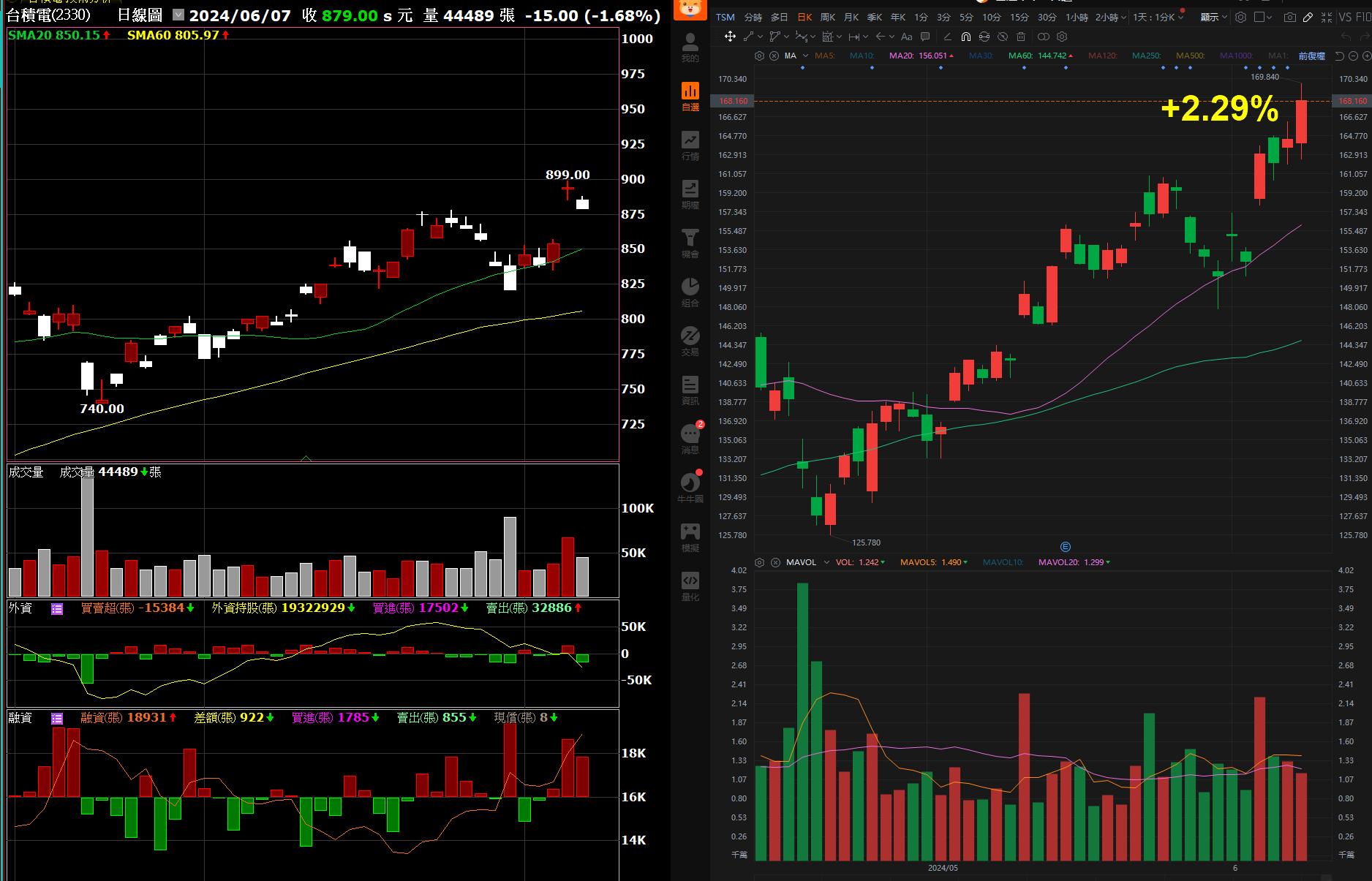Toggle the MA250 line label
The image size is (1372, 881).
pyautogui.click(x=1146, y=56)
